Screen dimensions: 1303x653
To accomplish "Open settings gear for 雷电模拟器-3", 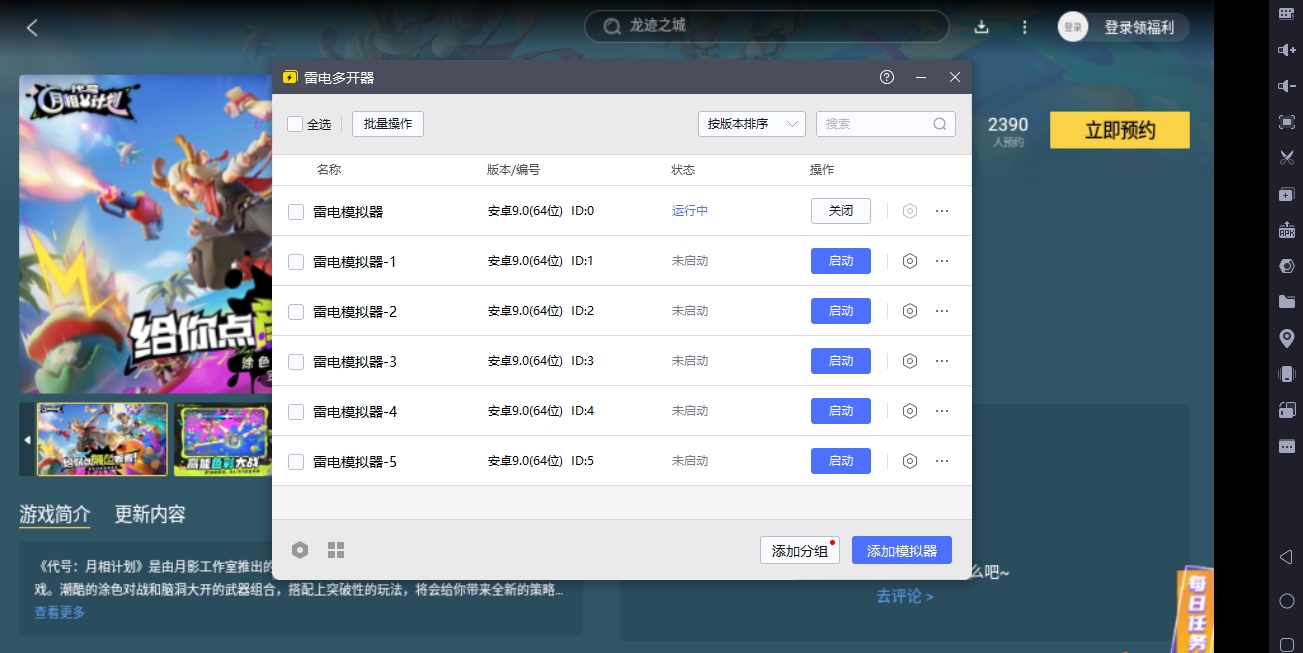I will 910,361.
